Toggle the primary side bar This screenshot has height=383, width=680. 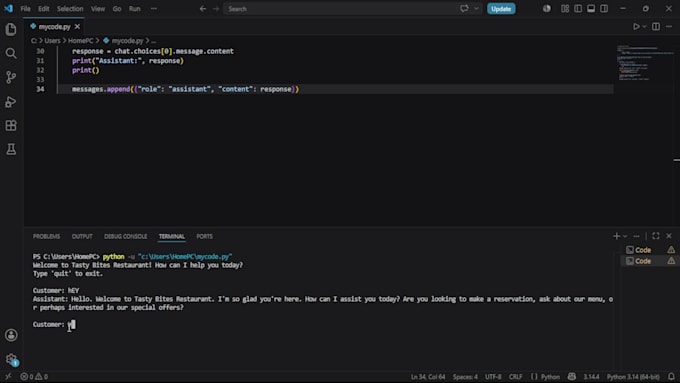coord(578,9)
